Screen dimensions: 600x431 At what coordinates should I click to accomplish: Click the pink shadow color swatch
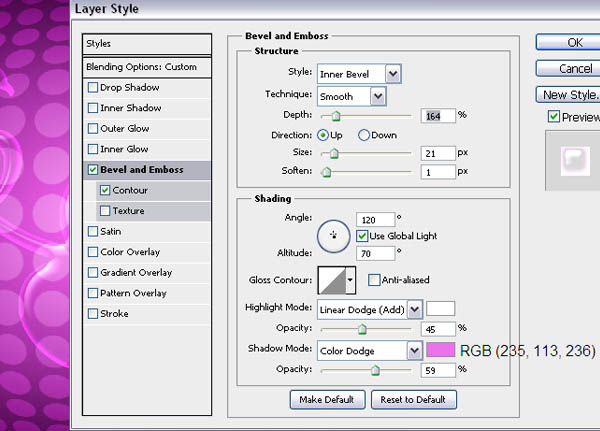point(441,351)
